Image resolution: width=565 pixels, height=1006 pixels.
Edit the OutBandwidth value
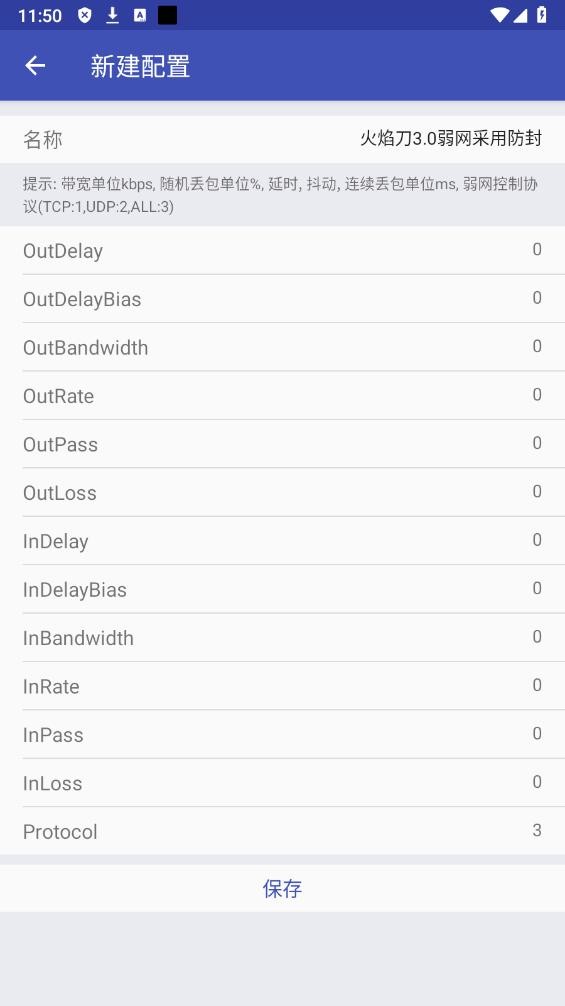[x=537, y=346]
